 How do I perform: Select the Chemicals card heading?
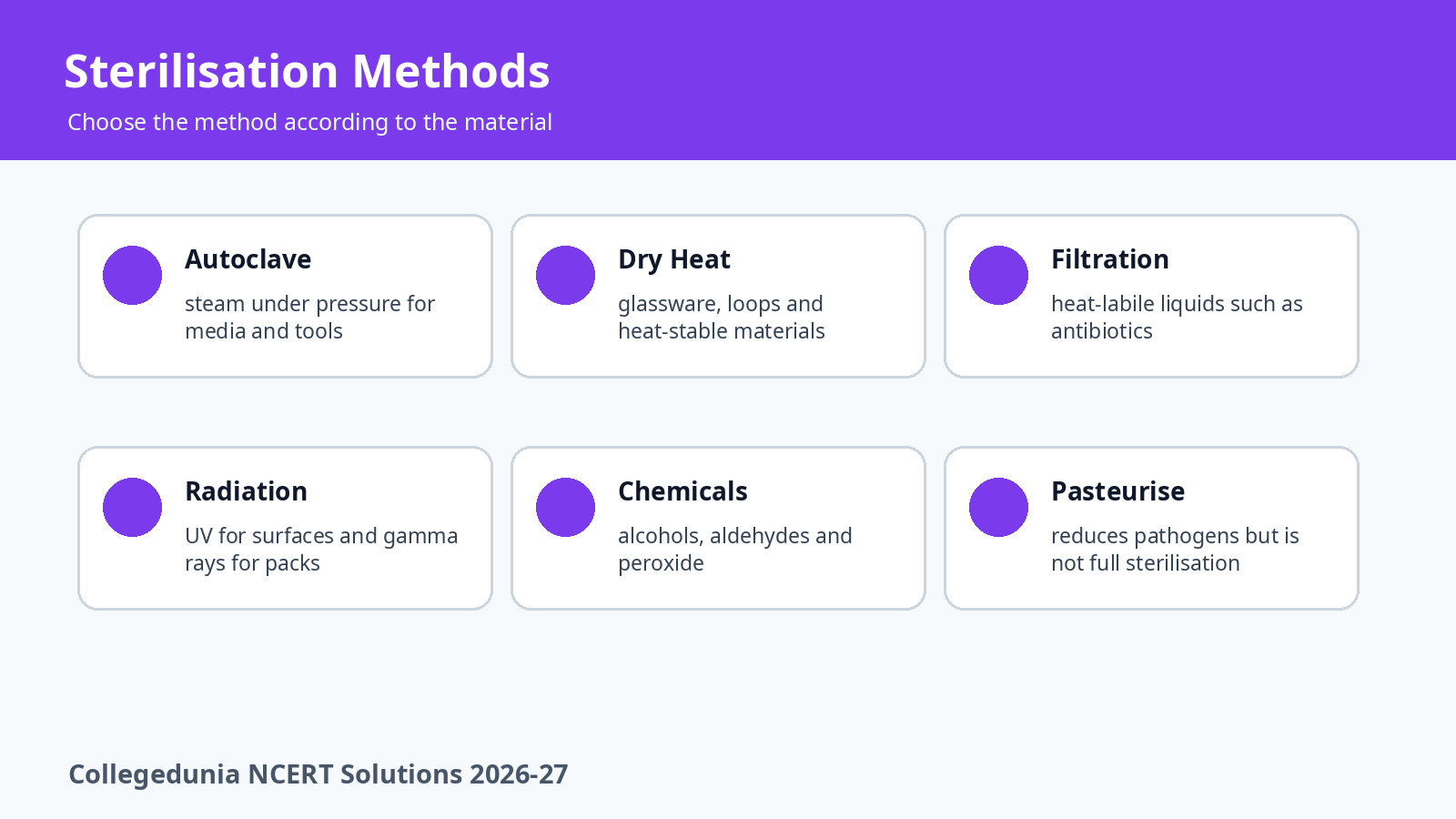[x=682, y=491]
